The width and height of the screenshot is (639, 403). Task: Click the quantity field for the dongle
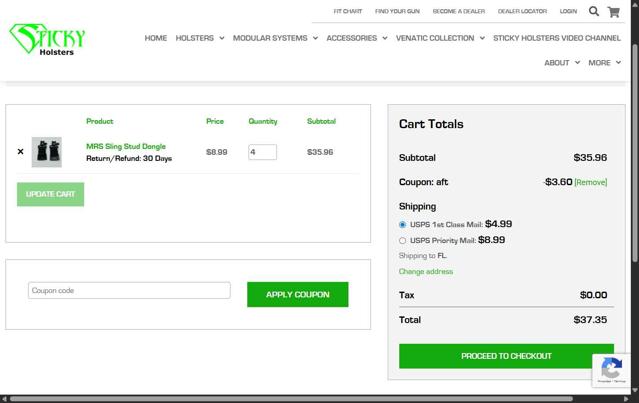262,152
